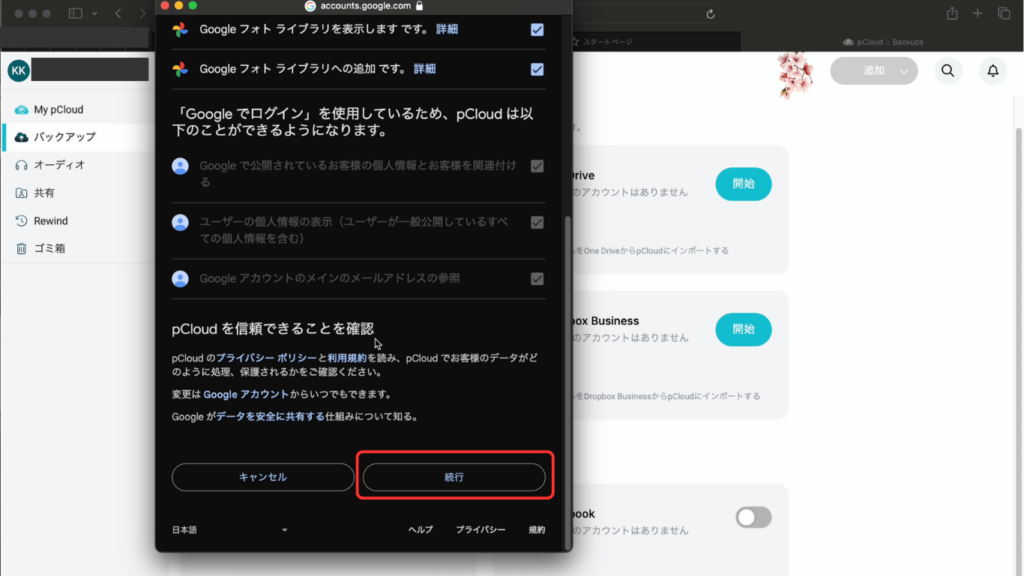
Task: Expand the 追加 button dropdown arrow
Action: 904,71
